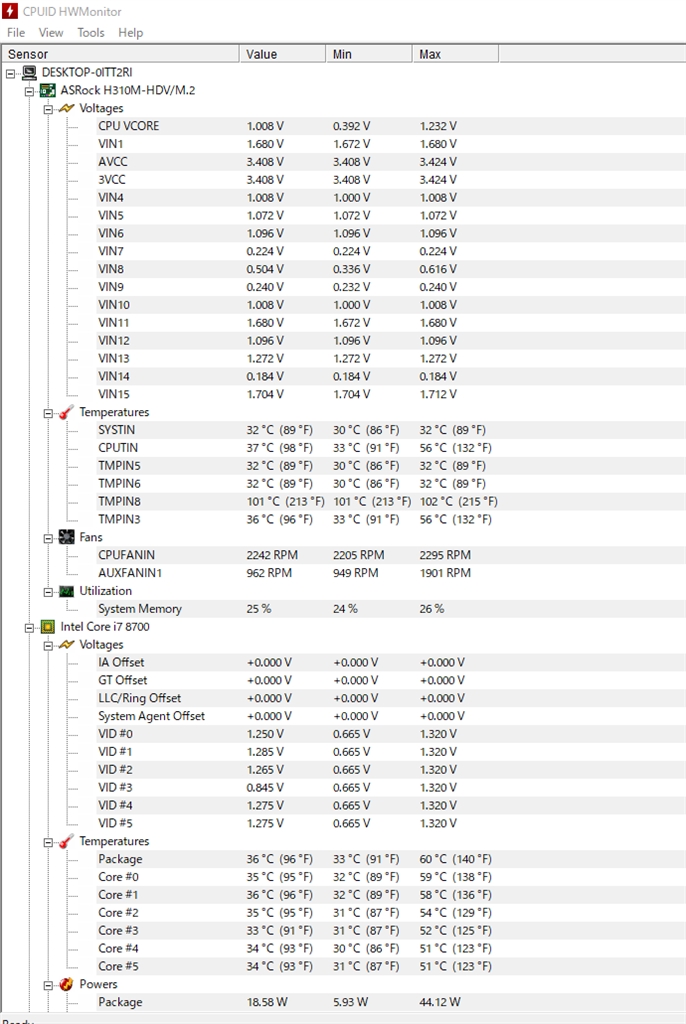Click the Intel Core i7 8700 chip icon
Screen dimensions: 686x1024
48,627
